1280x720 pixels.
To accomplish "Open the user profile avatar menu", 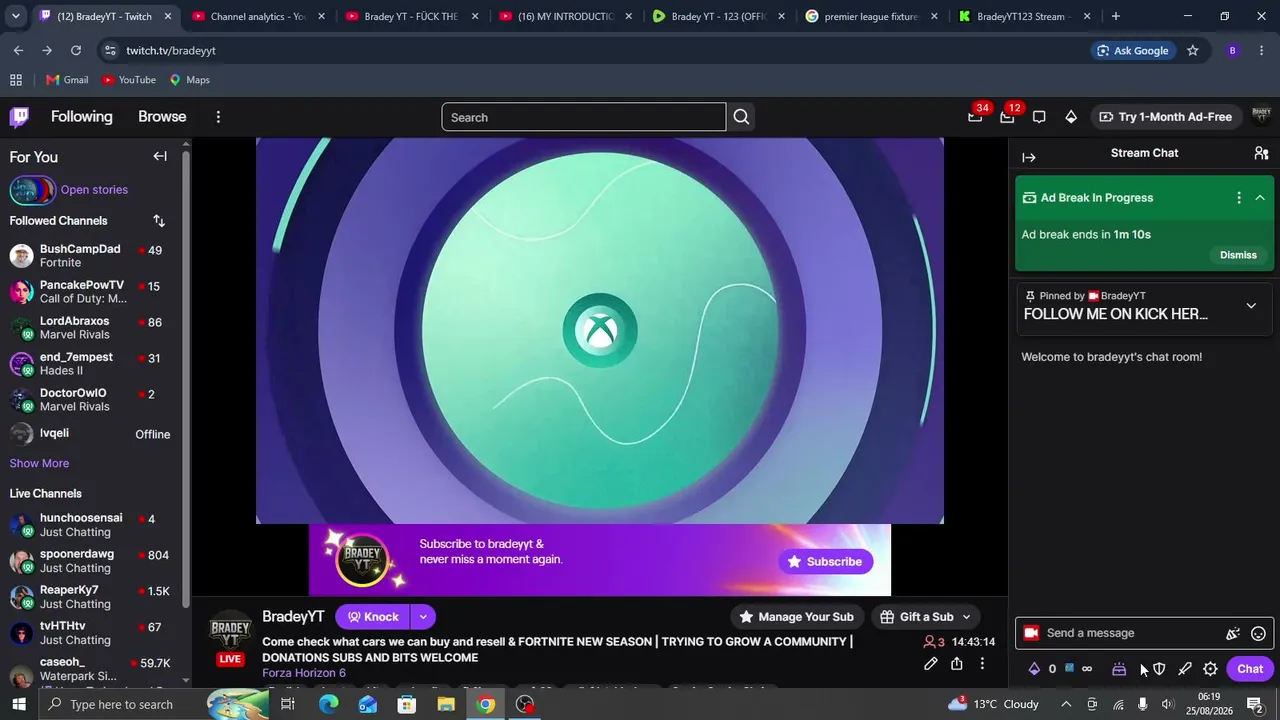I will tap(1261, 117).
